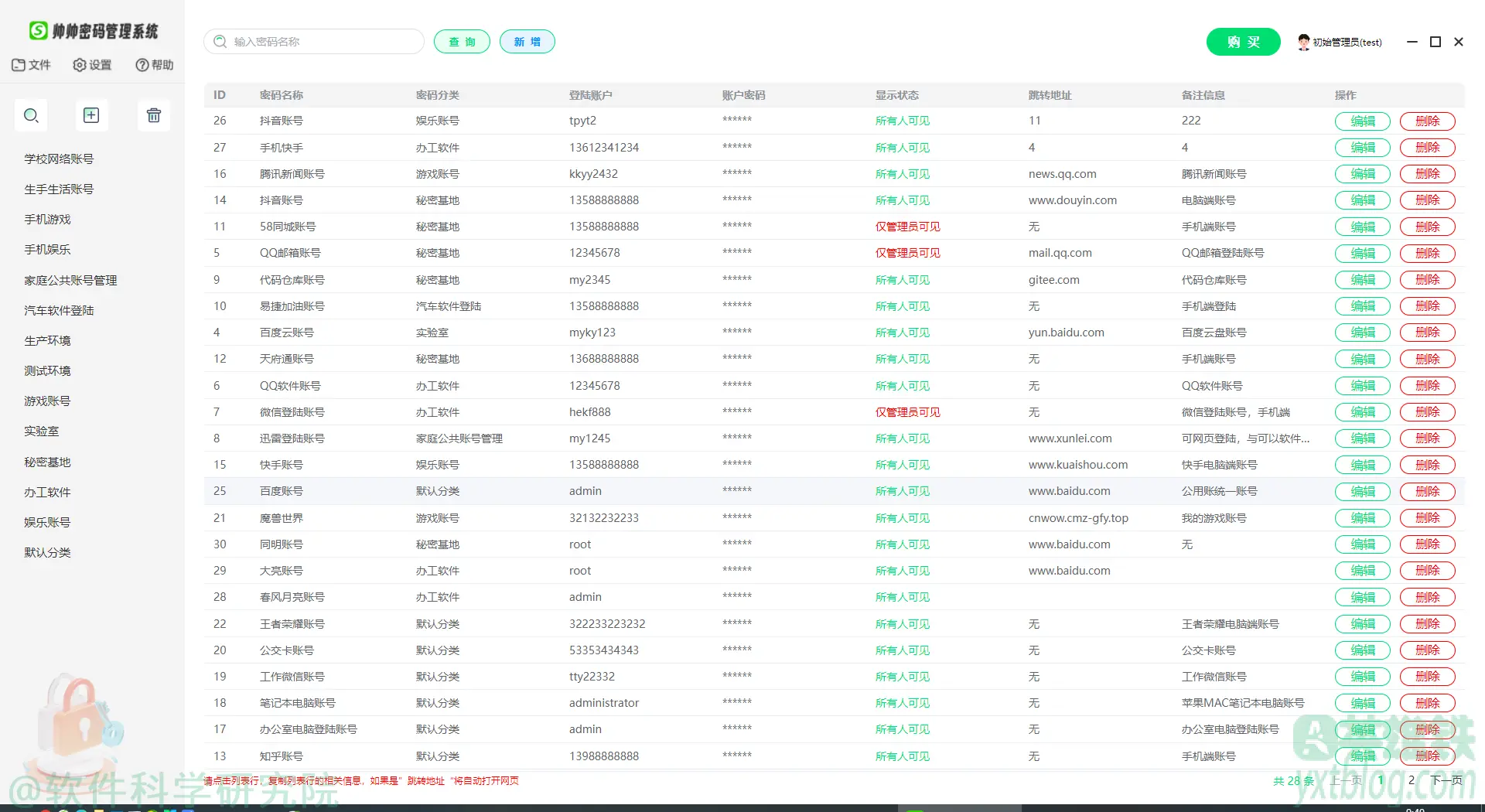Edit the 百度账号 entry
Screen dimensions: 1485x812
pos(1363,492)
